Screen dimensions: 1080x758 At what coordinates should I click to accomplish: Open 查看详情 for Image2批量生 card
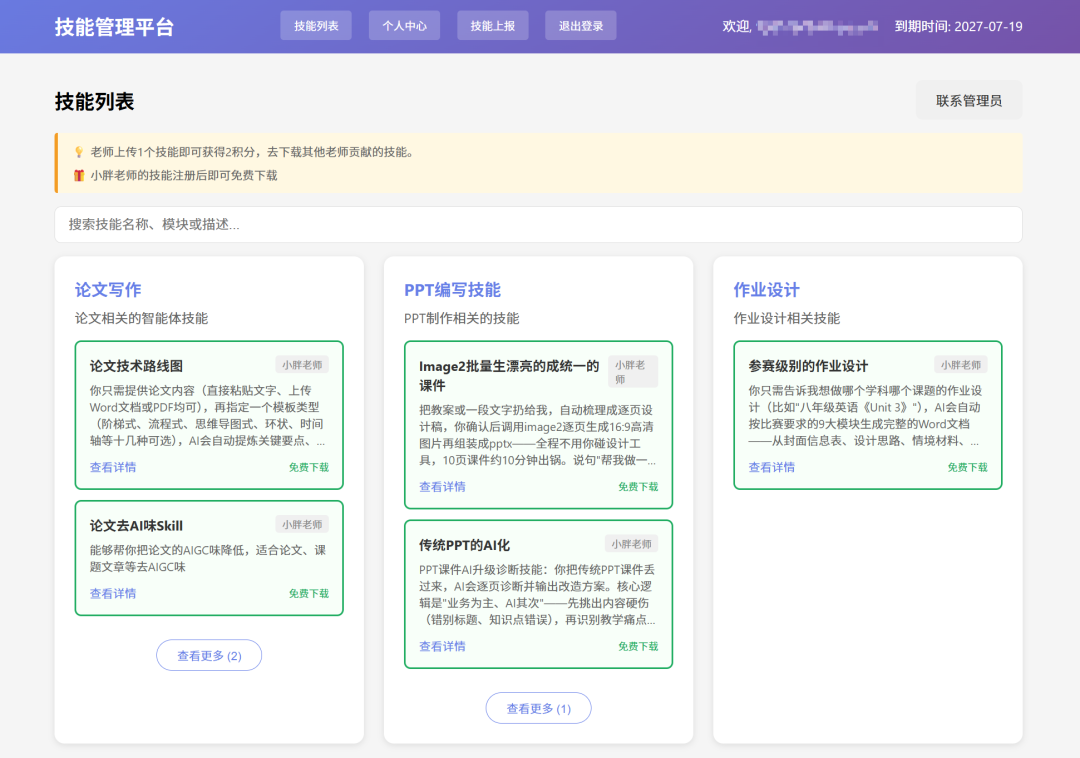pyautogui.click(x=442, y=486)
